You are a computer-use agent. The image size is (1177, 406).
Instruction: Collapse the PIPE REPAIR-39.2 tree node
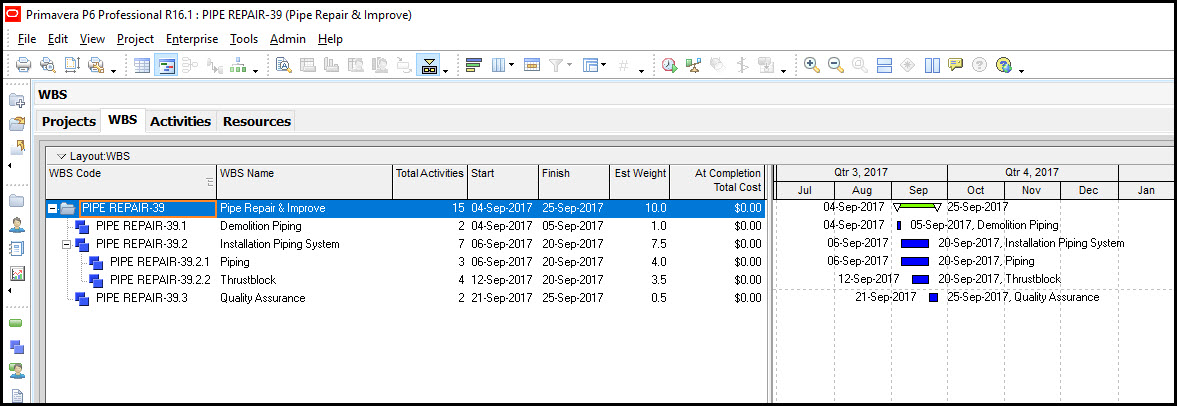tap(67, 244)
